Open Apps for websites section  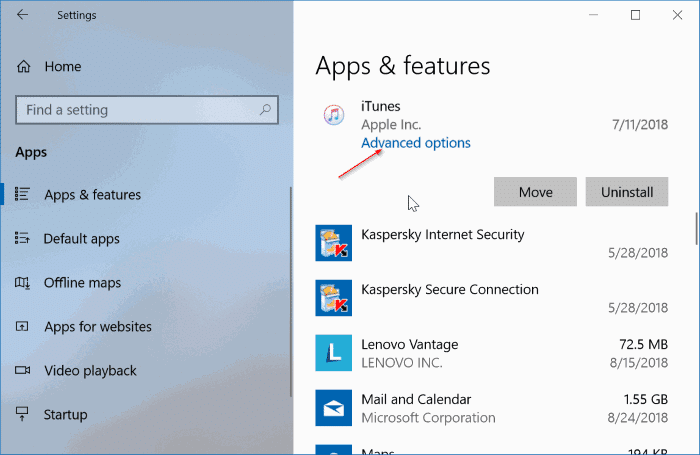[x=98, y=326]
